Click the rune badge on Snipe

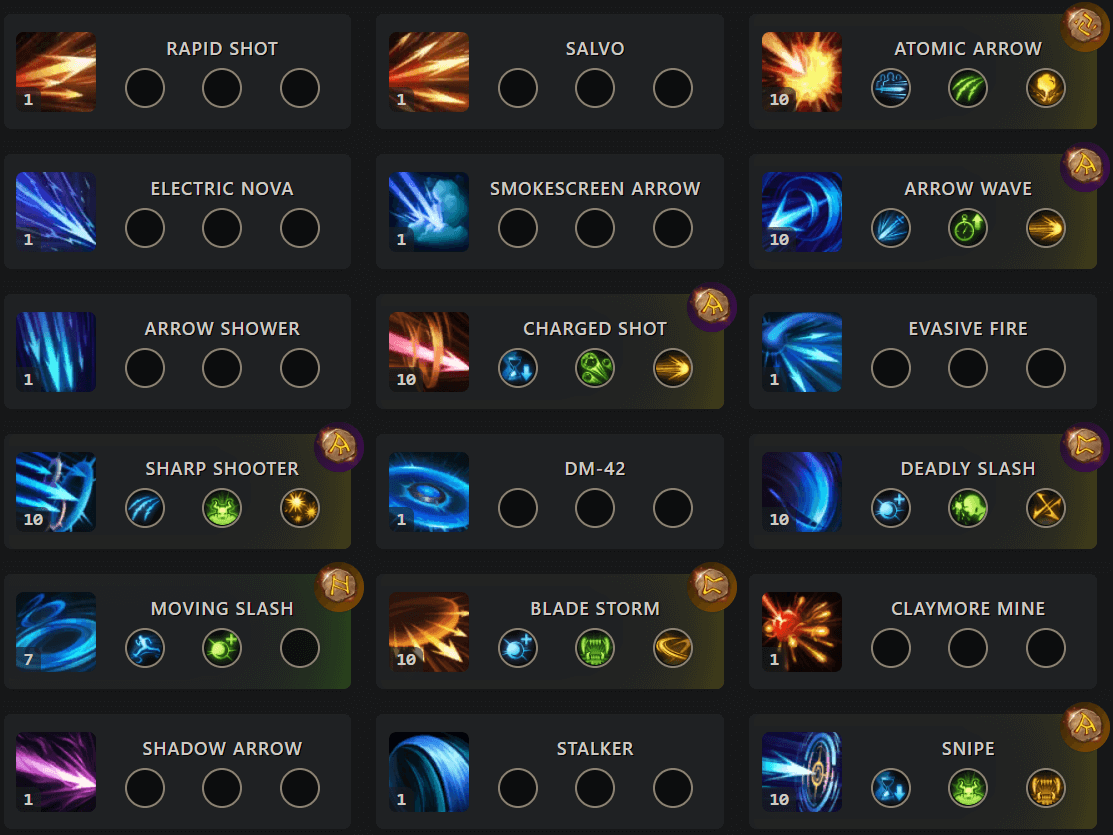(x=1086, y=726)
